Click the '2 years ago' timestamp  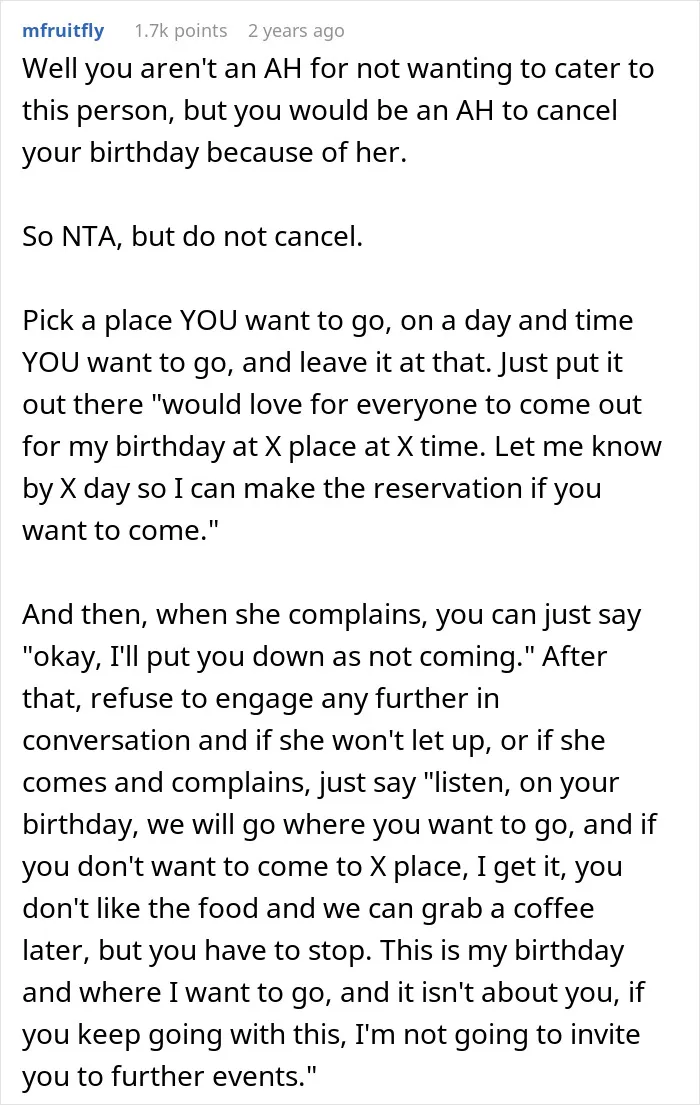tap(296, 31)
